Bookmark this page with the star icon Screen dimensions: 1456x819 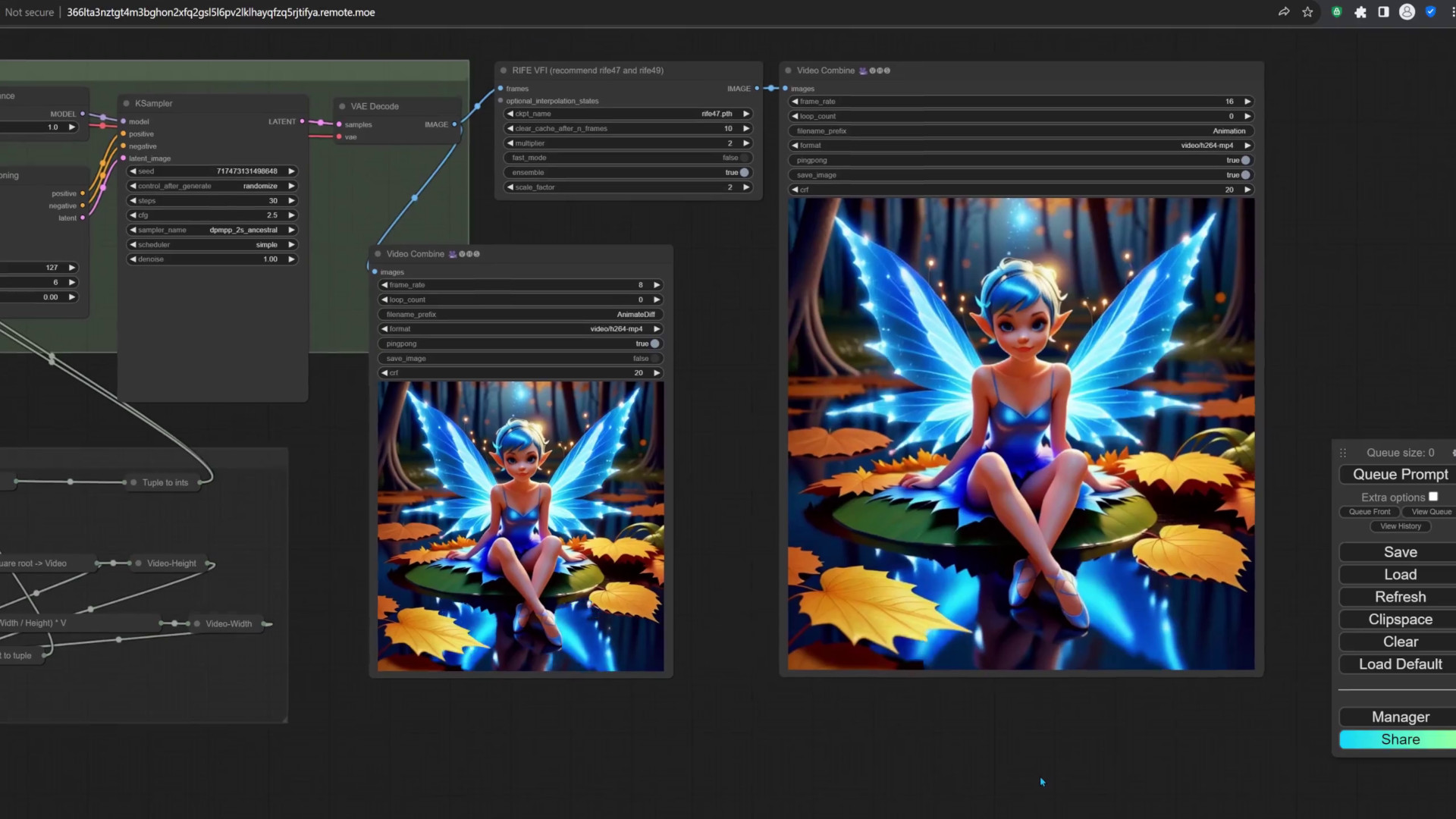pos(1307,12)
